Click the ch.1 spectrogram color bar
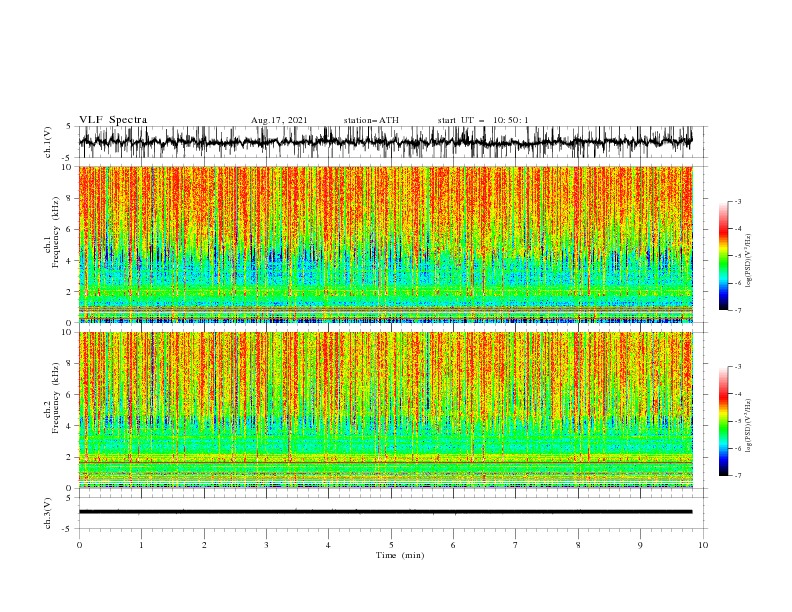 point(723,256)
